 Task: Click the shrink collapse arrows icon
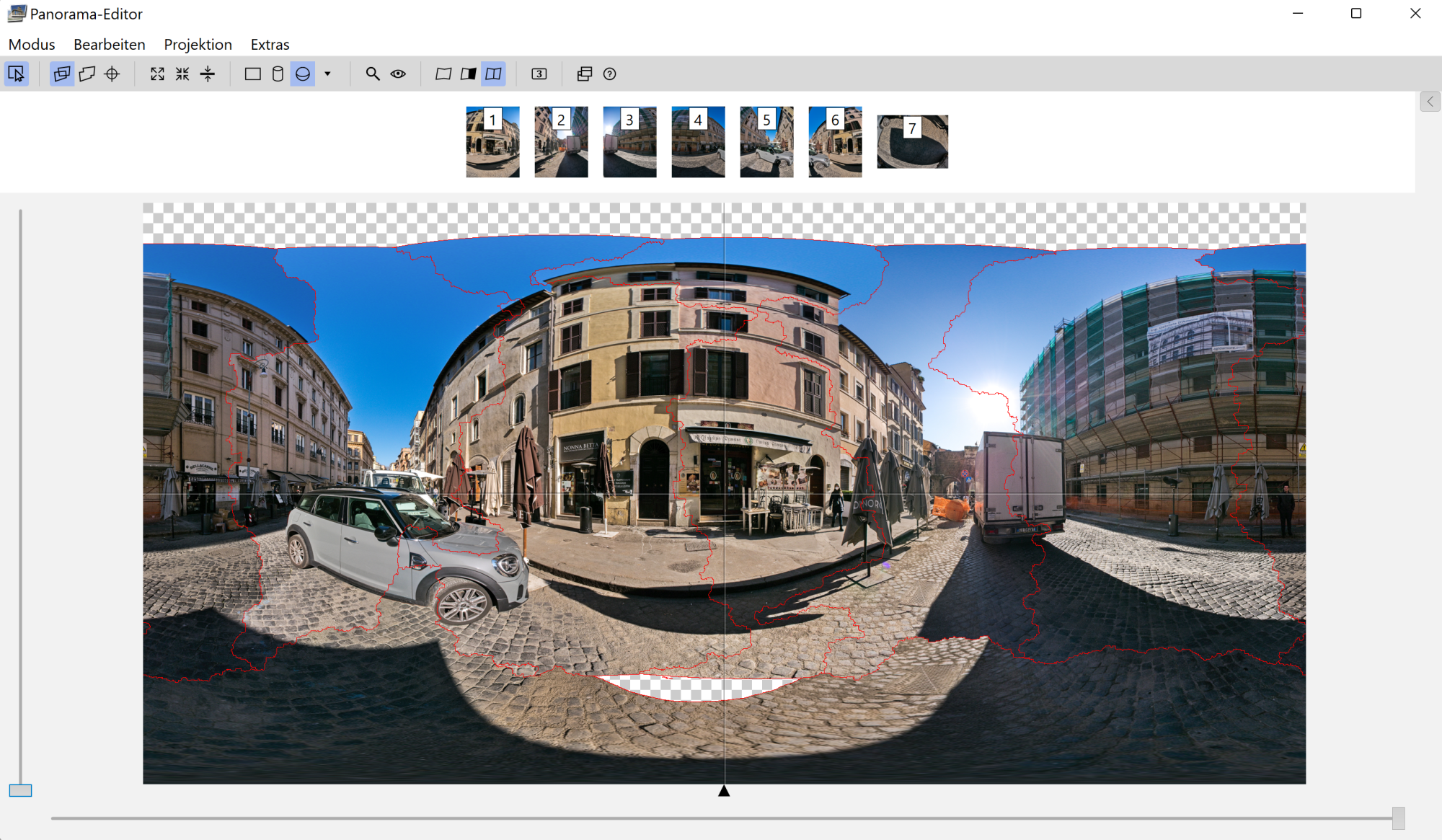pos(182,74)
